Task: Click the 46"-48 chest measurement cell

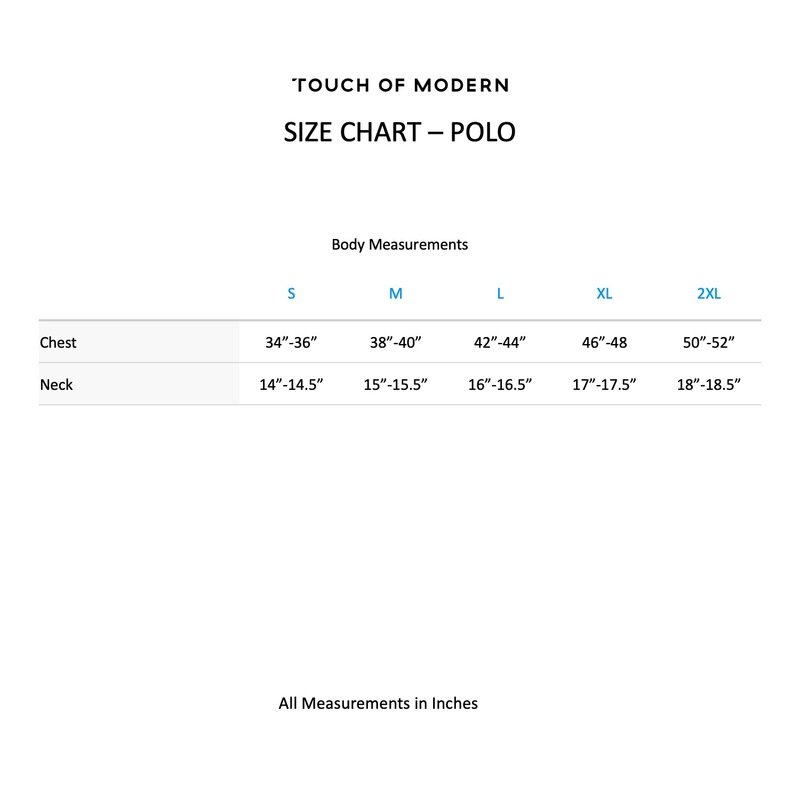Action: [x=604, y=342]
